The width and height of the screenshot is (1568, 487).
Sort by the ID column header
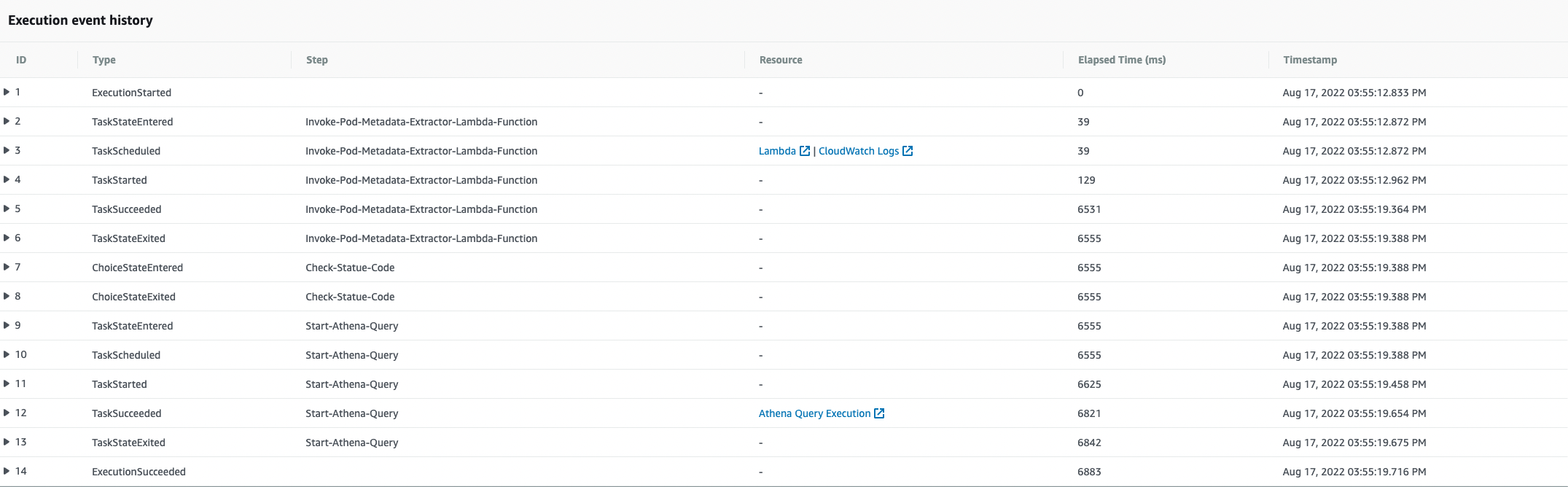(x=21, y=60)
